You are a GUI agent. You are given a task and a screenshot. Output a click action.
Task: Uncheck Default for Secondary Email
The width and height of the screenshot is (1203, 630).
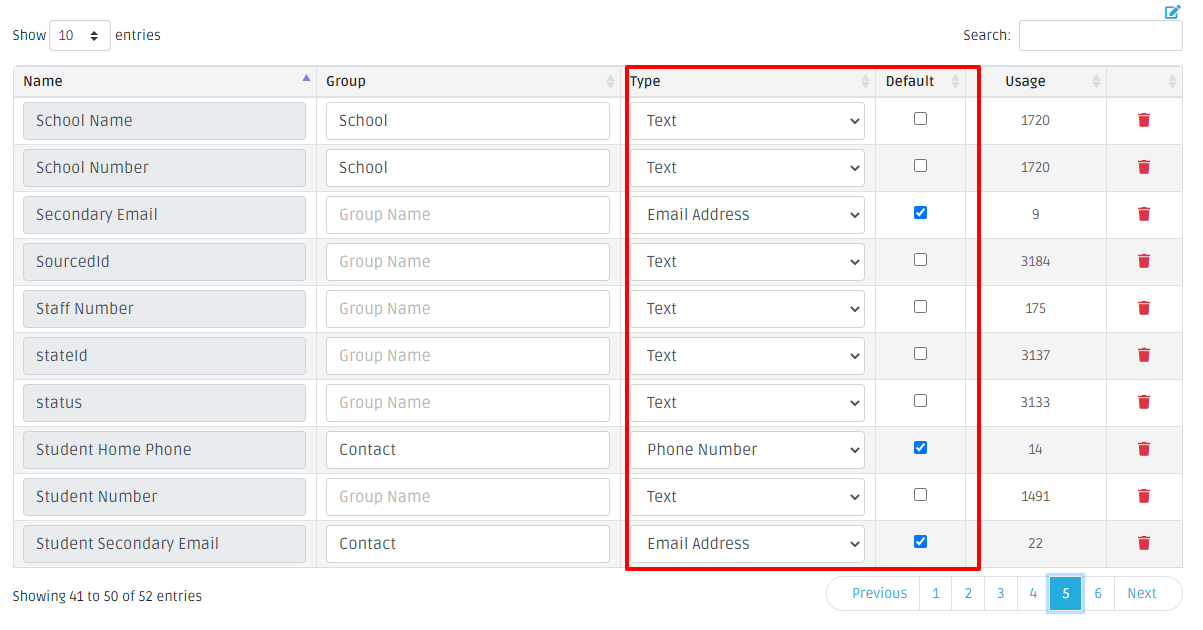(x=920, y=212)
